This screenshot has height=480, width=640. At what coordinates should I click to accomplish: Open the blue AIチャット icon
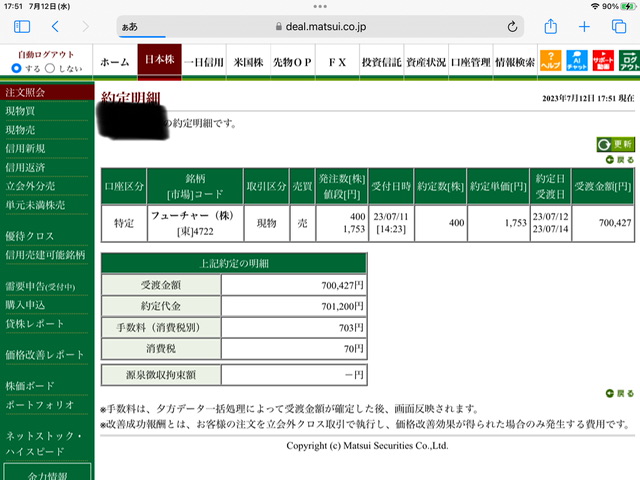click(x=577, y=60)
